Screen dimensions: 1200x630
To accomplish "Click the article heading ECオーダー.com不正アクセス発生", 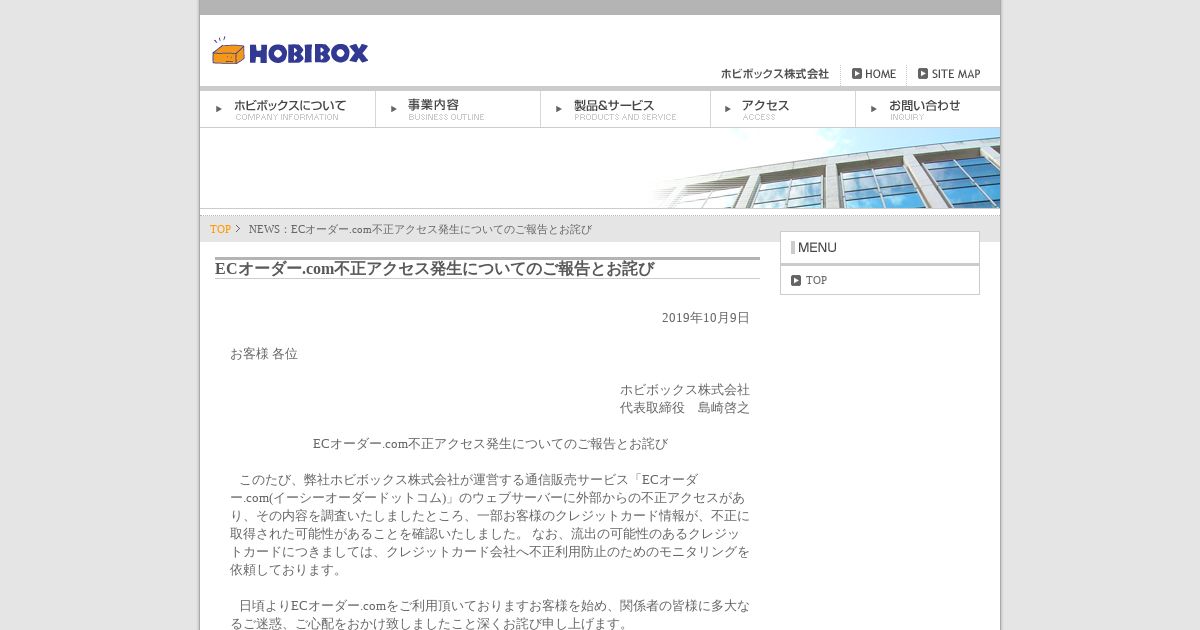I will point(435,269).
